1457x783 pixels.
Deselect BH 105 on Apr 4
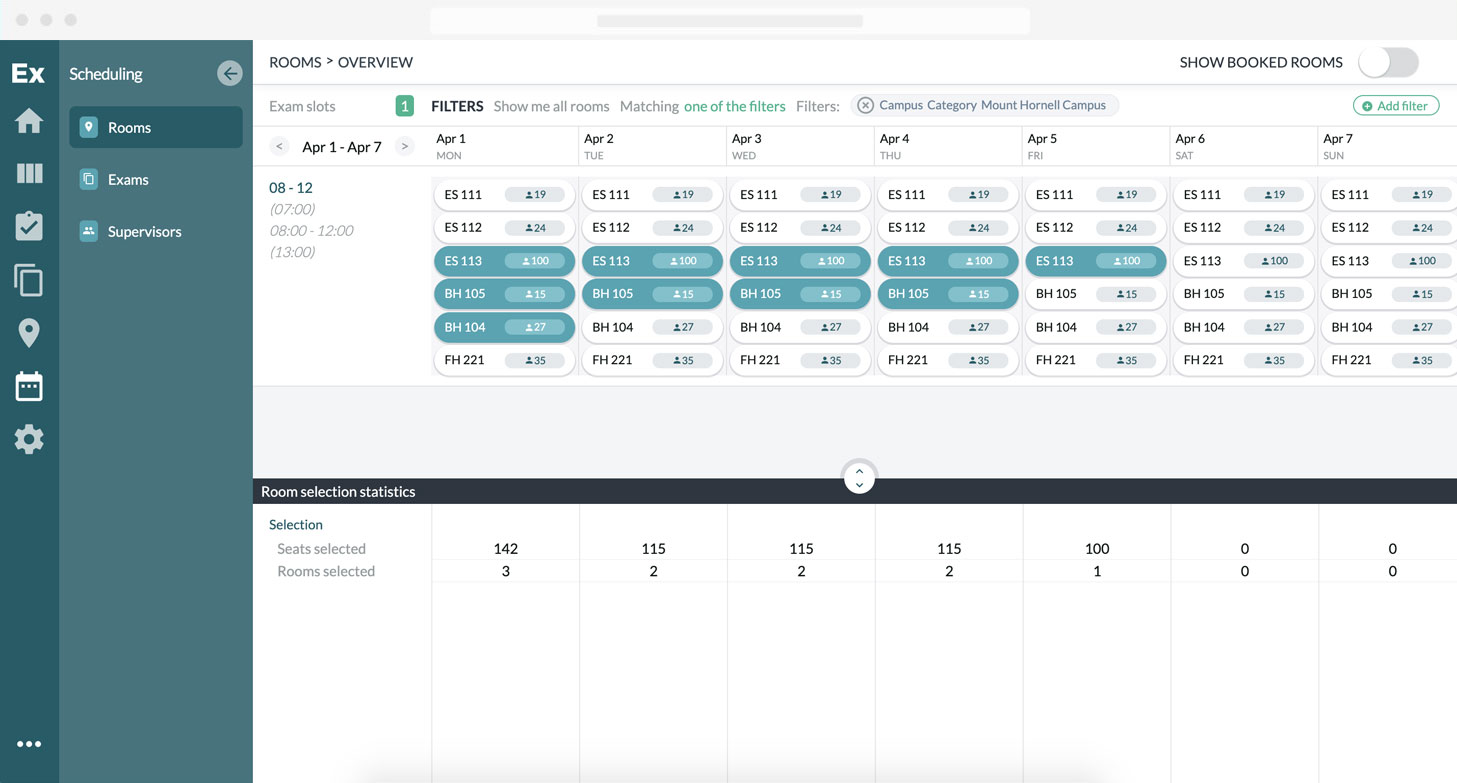click(x=948, y=294)
